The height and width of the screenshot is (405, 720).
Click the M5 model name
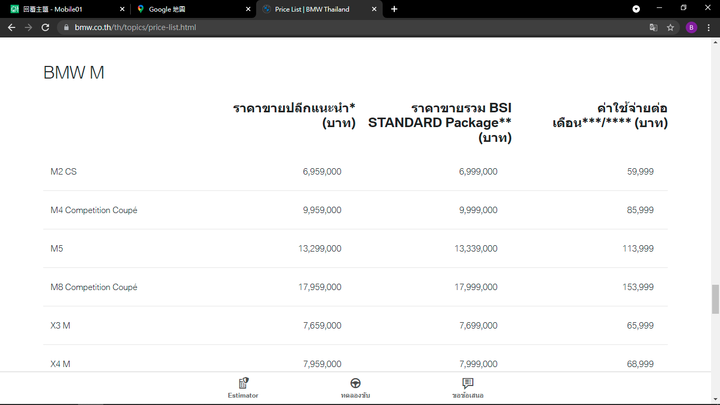56,248
